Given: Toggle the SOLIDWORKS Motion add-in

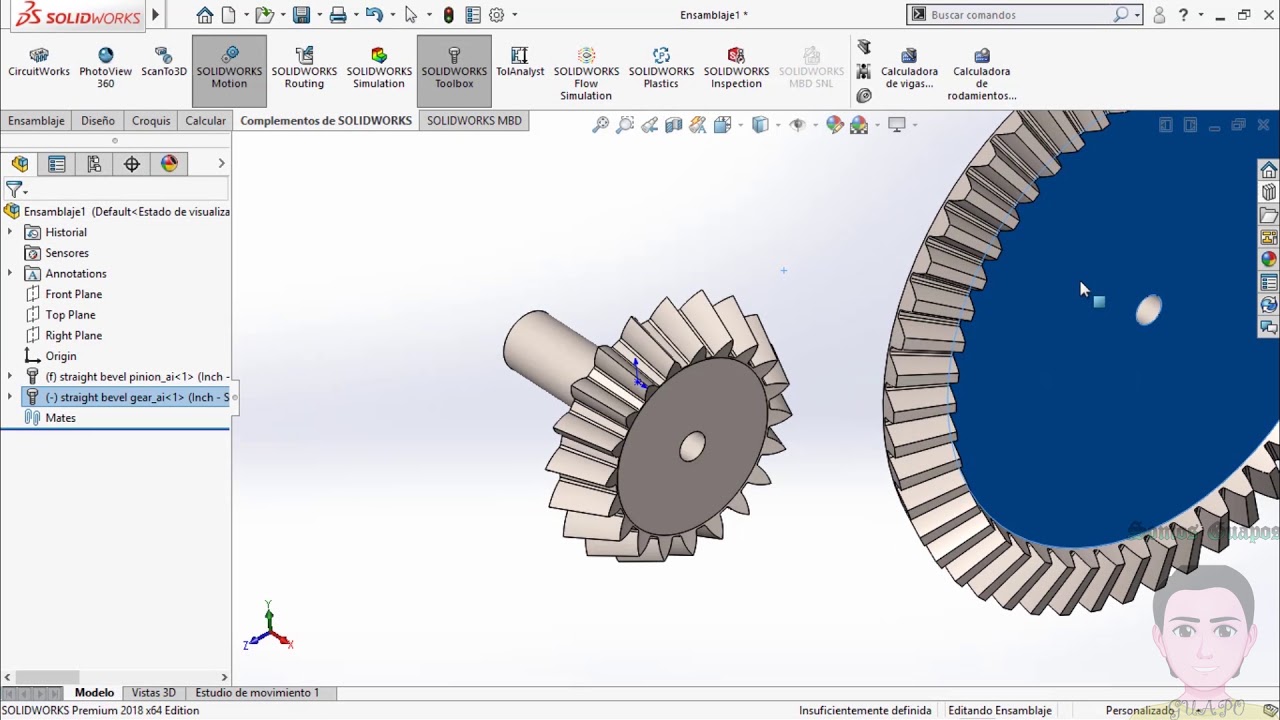Looking at the screenshot, I should pyautogui.click(x=229, y=69).
